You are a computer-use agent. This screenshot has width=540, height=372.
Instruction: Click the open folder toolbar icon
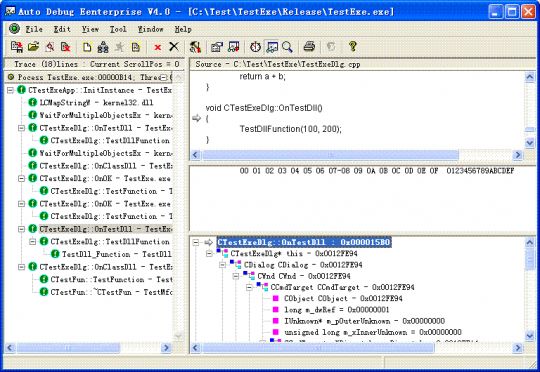point(33,46)
